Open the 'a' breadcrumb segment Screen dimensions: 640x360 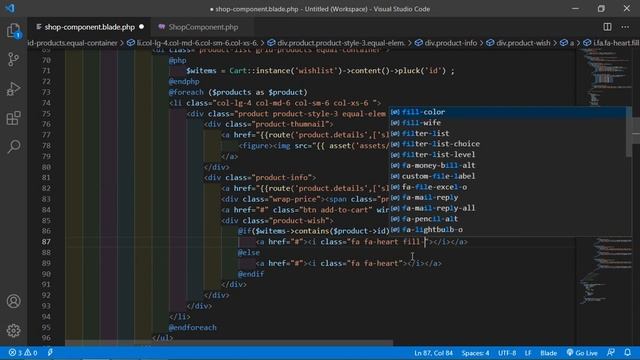coord(567,43)
